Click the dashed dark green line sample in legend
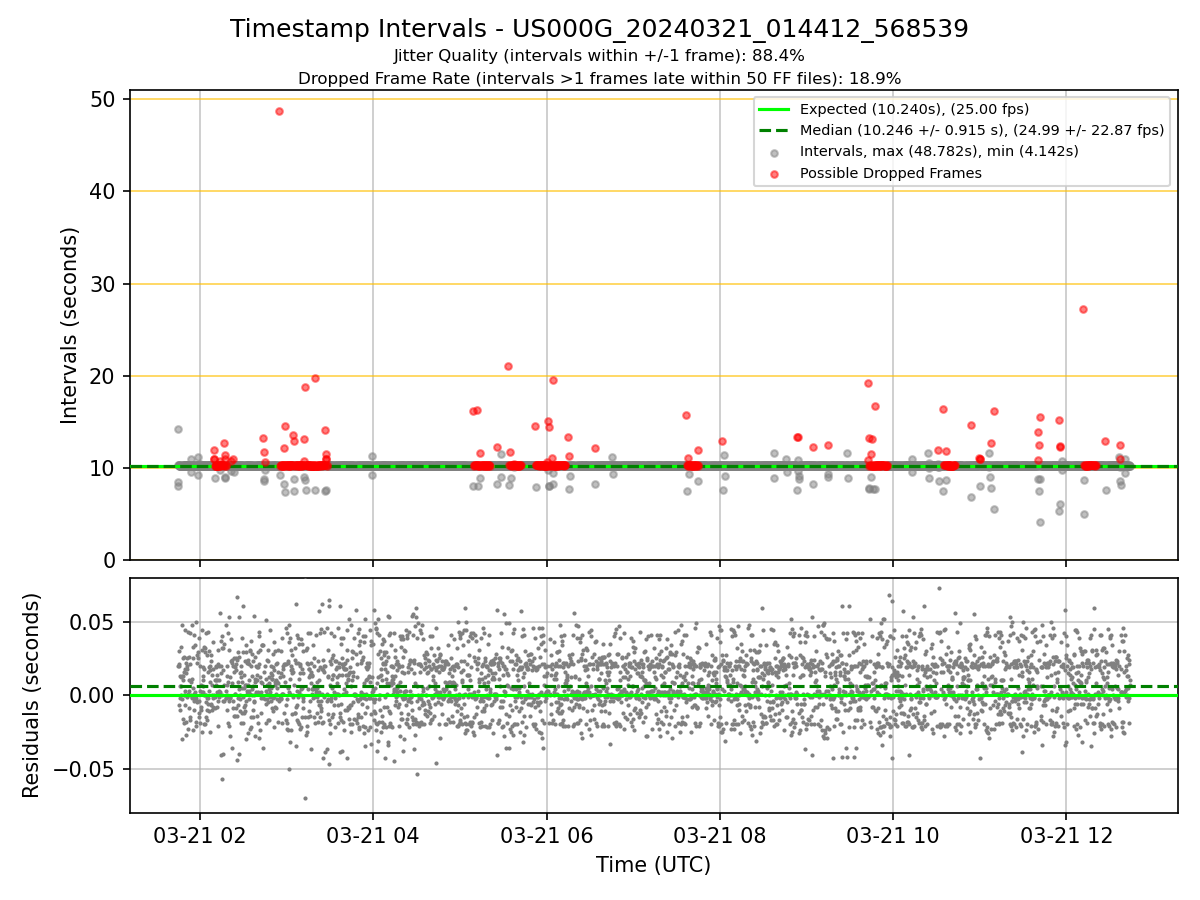The height and width of the screenshot is (900, 1200). [x=775, y=130]
